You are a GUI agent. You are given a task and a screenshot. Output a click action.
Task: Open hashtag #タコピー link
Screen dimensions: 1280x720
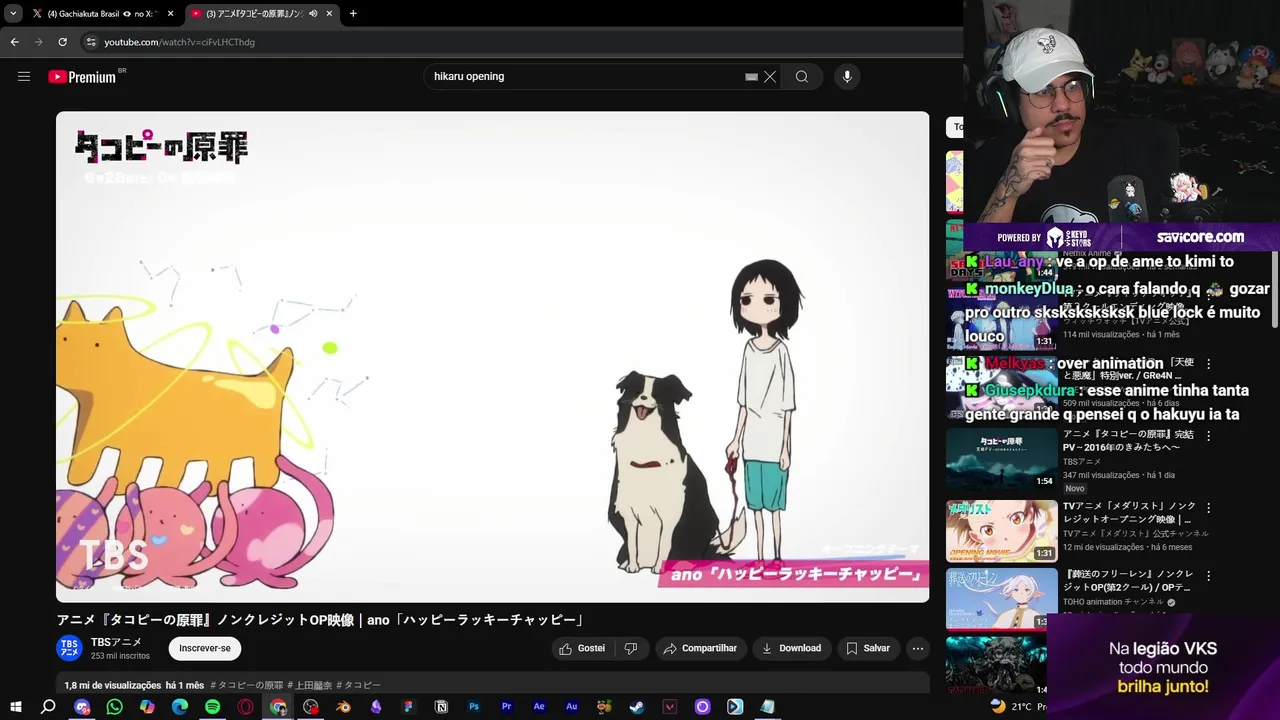coord(359,685)
